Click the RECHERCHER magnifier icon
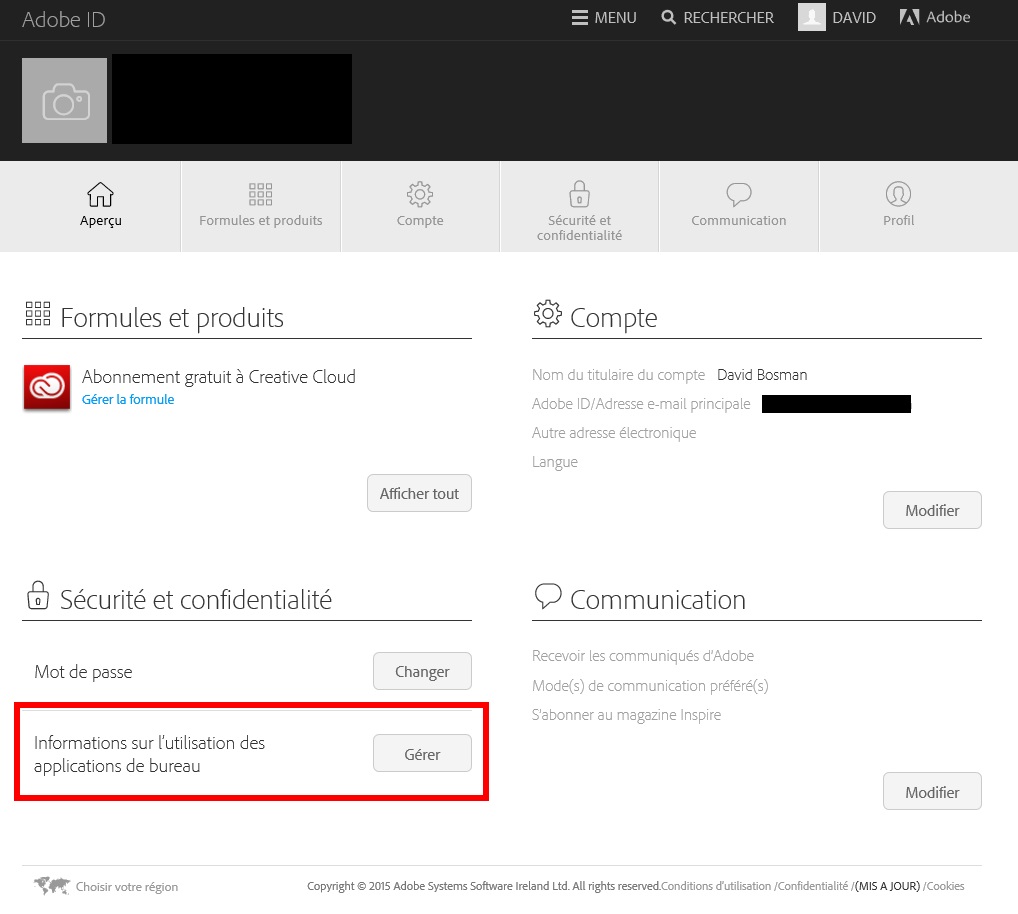Viewport: 1018px width, 914px height. (668, 18)
